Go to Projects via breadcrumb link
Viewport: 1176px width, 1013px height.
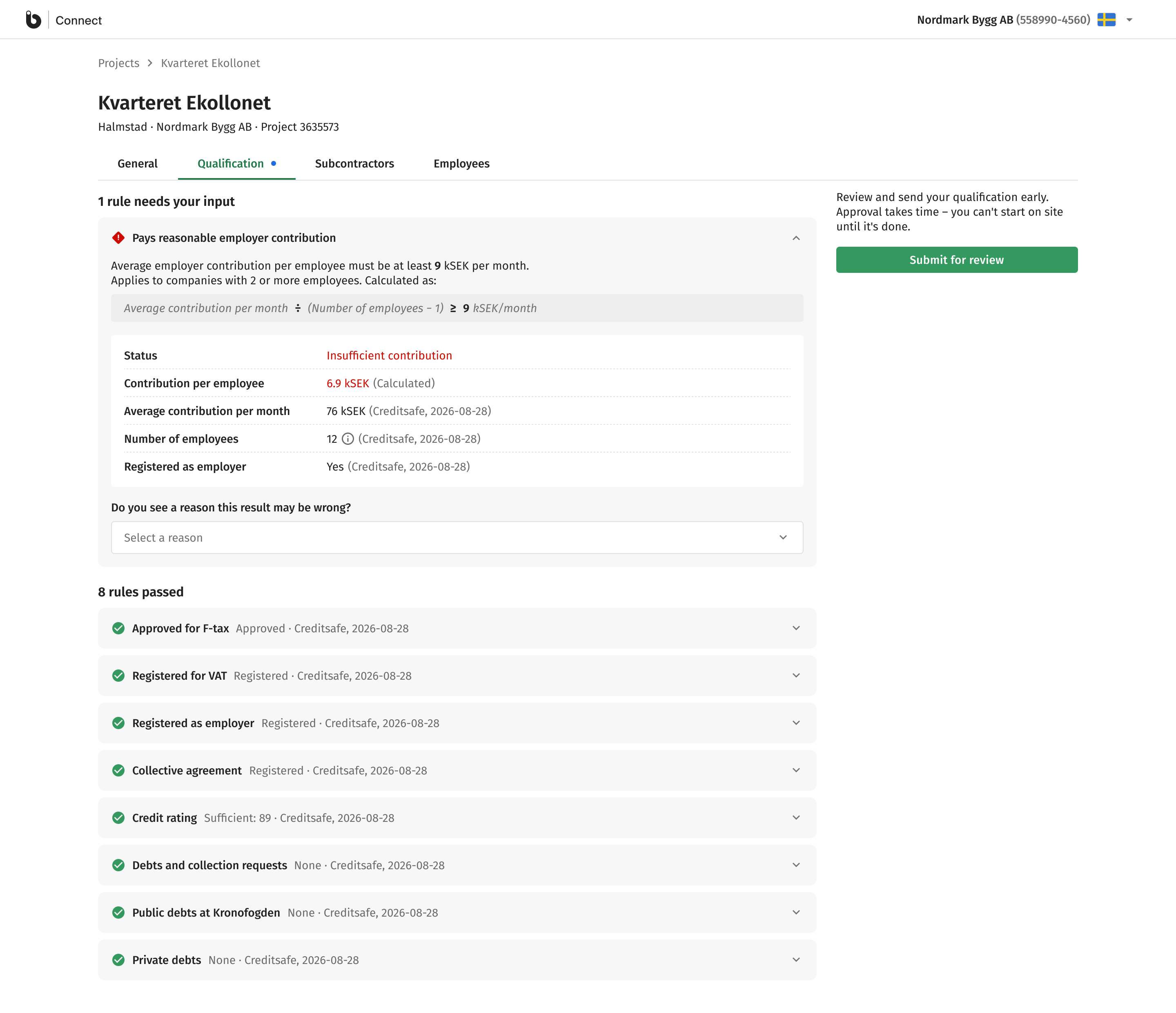tap(119, 63)
